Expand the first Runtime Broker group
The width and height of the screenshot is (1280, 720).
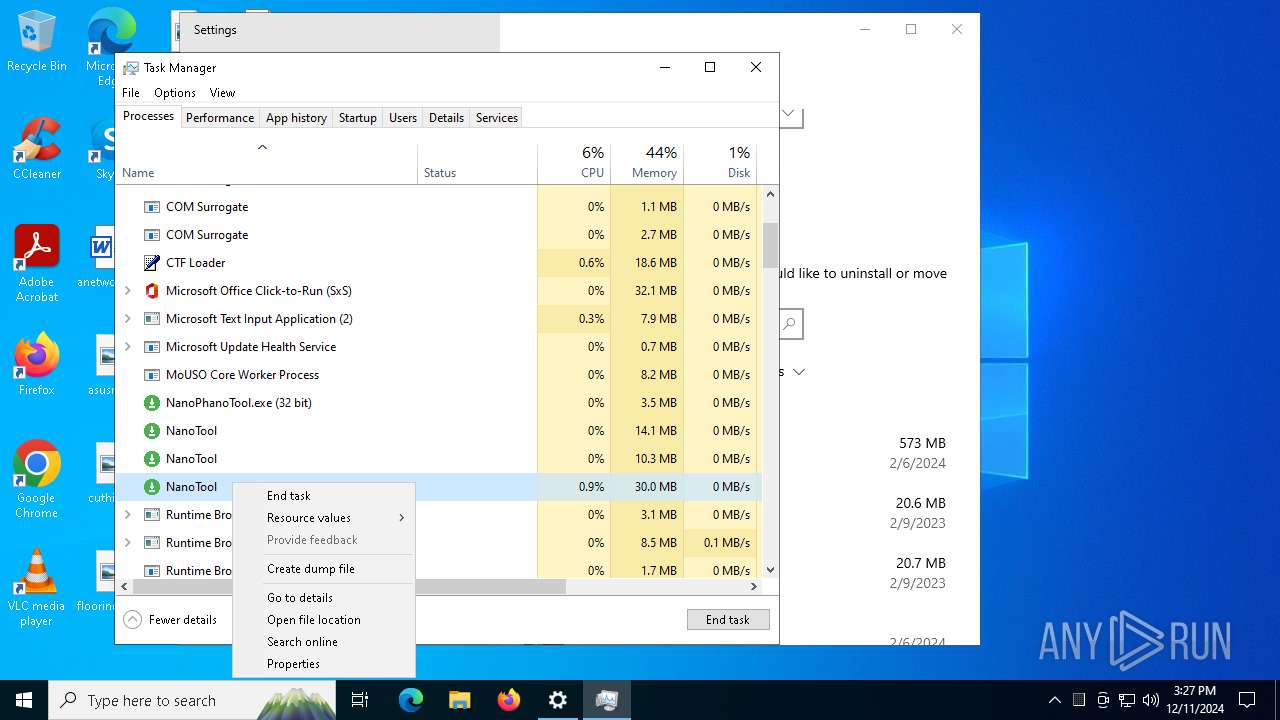coord(128,515)
